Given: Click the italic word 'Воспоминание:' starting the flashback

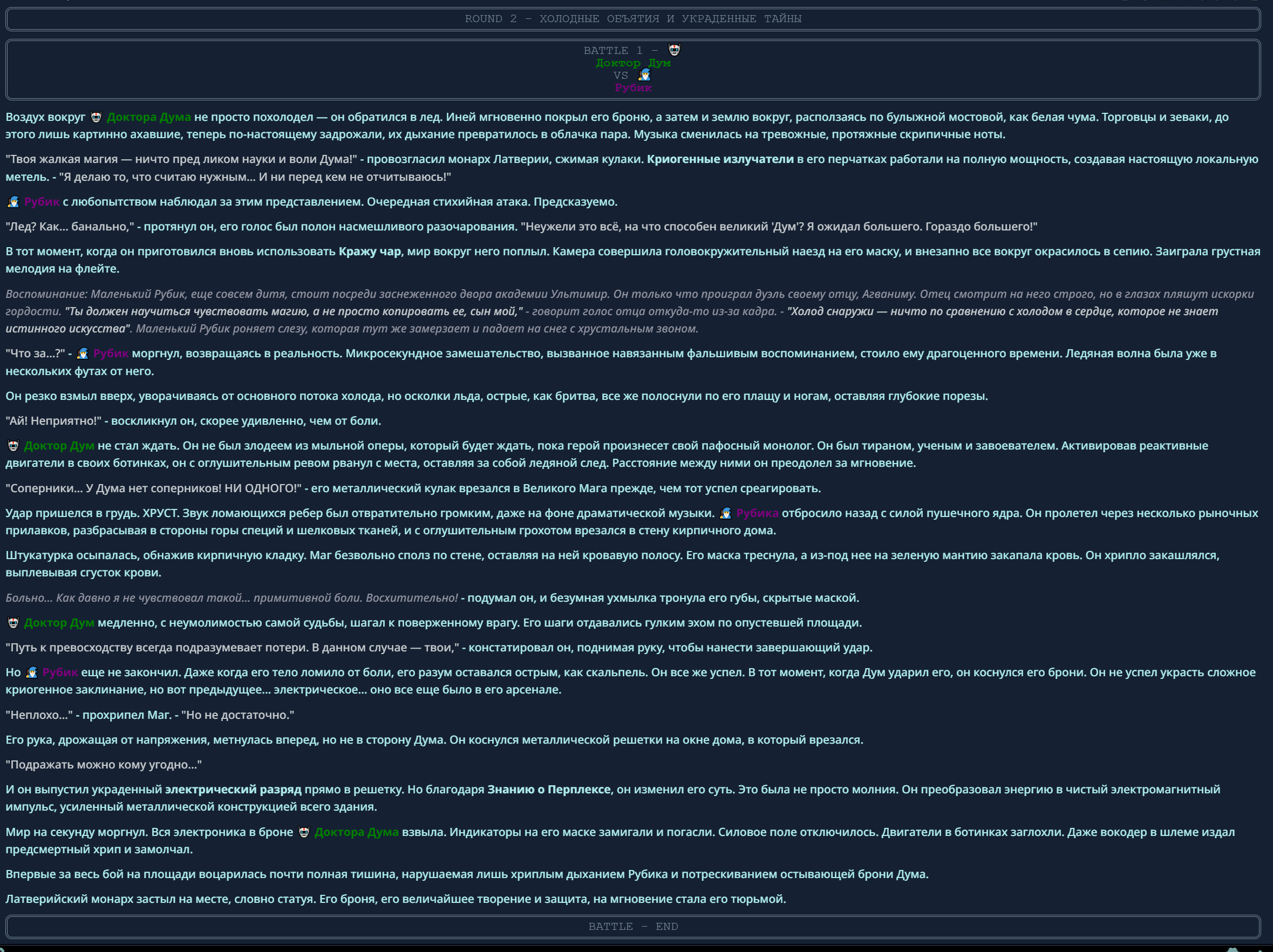Looking at the screenshot, I should (x=46, y=294).
